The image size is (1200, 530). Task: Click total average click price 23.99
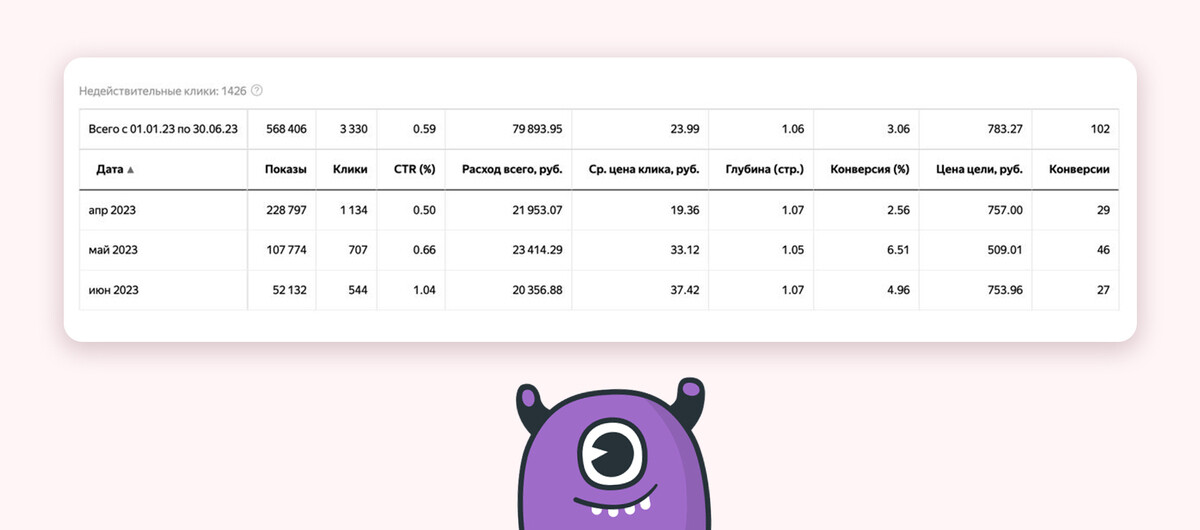[x=683, y=129]
